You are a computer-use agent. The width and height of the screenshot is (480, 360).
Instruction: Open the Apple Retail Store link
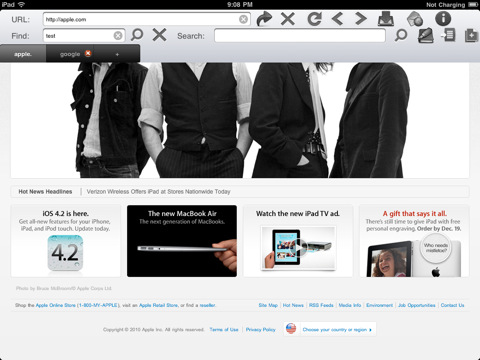(x=158, y=305)
